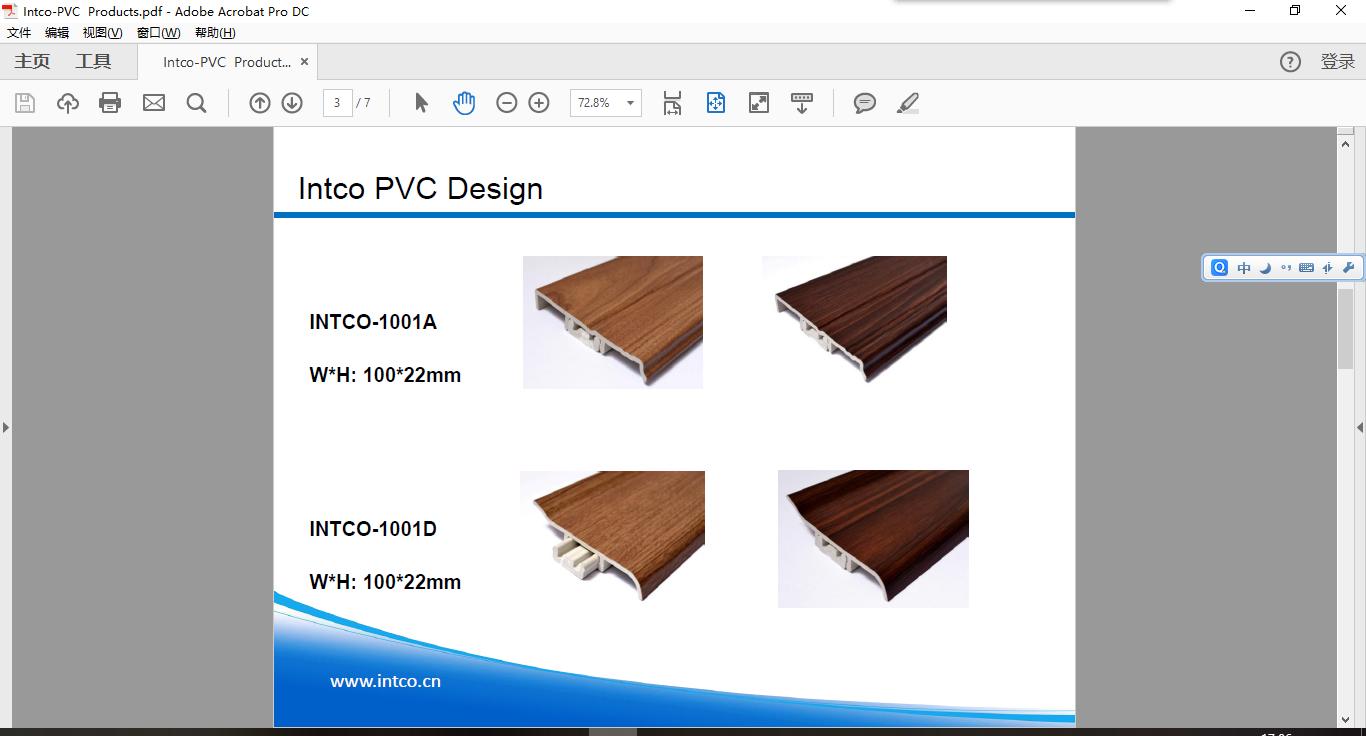1366x736 pixels.
Task: Click W*H: 100*22mm under INTCO-1001D
Action: click(385, 582)
